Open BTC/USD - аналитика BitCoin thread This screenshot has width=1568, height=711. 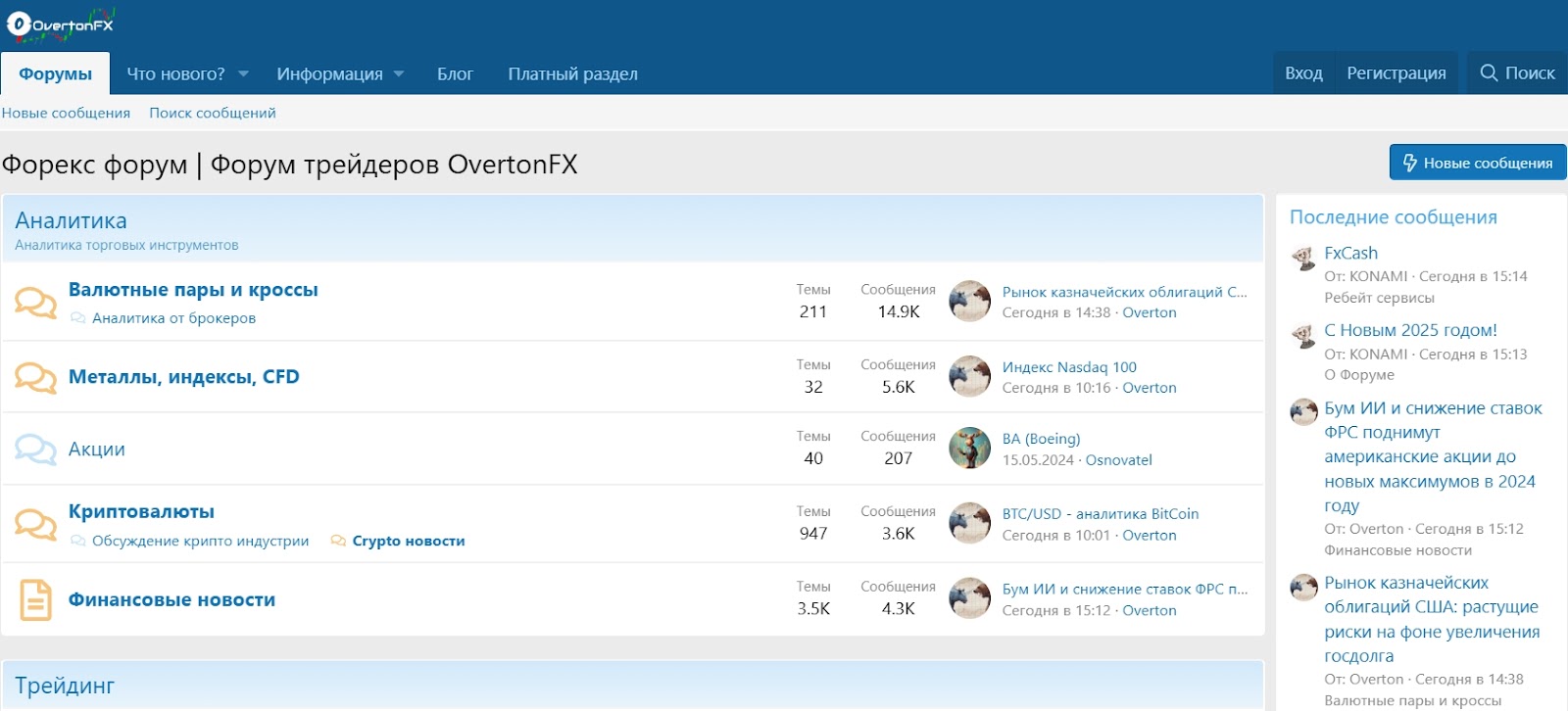click(x=1101, y=514)
